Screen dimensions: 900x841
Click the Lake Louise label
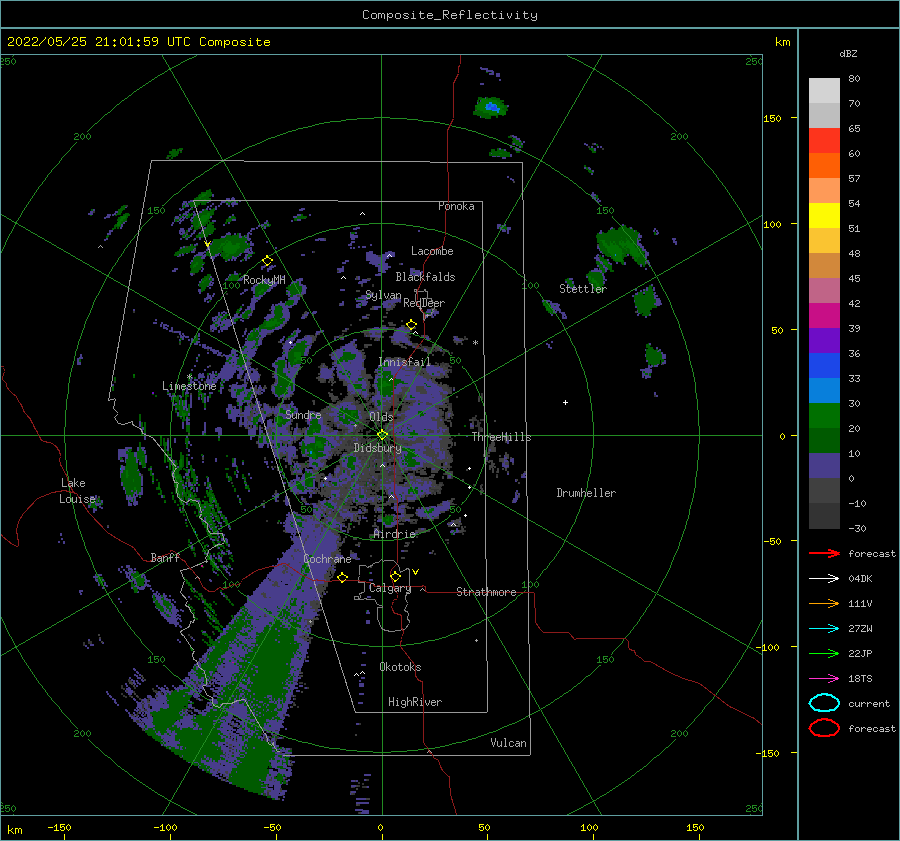(77, 491)
